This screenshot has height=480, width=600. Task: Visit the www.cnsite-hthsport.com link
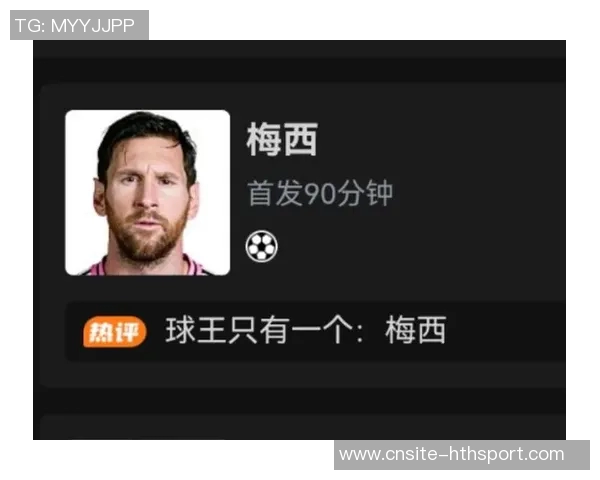pos(452,454)
